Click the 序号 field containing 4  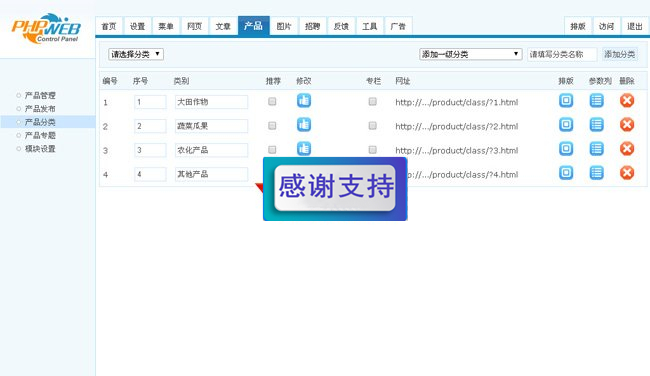pyautogui.click(x=150, y=174)
